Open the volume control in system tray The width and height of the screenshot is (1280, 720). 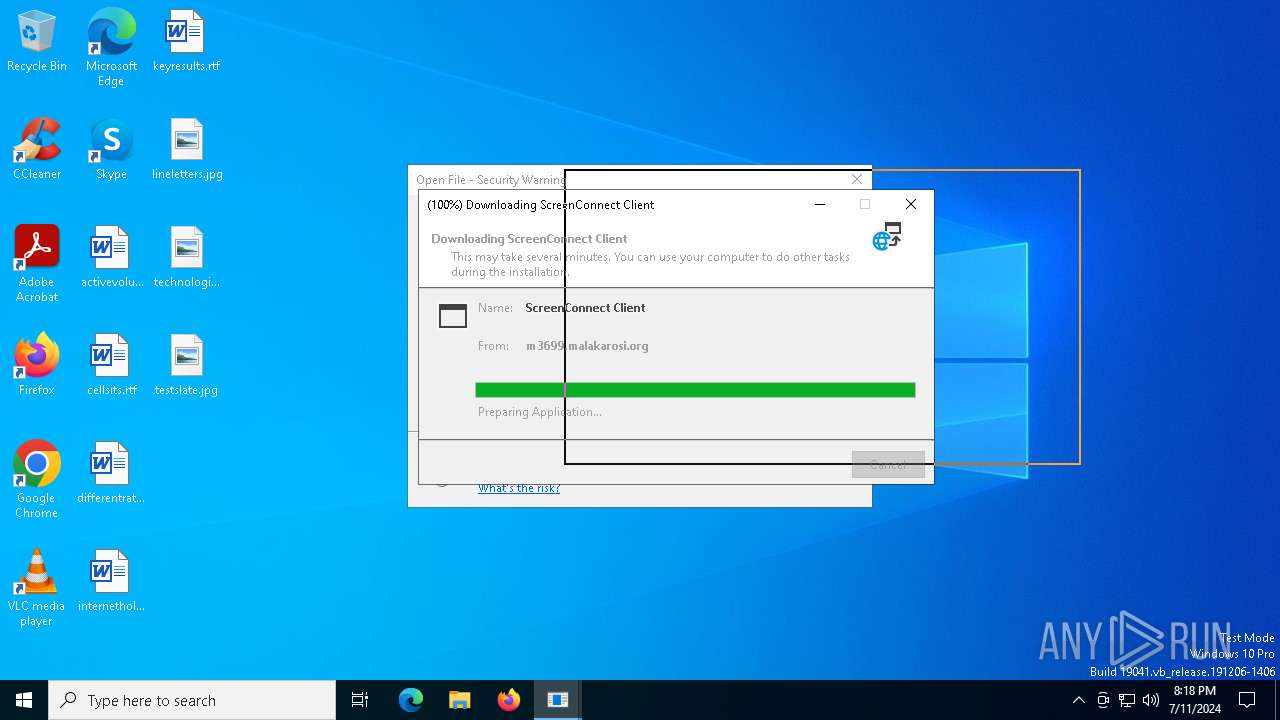(1151, 700)
